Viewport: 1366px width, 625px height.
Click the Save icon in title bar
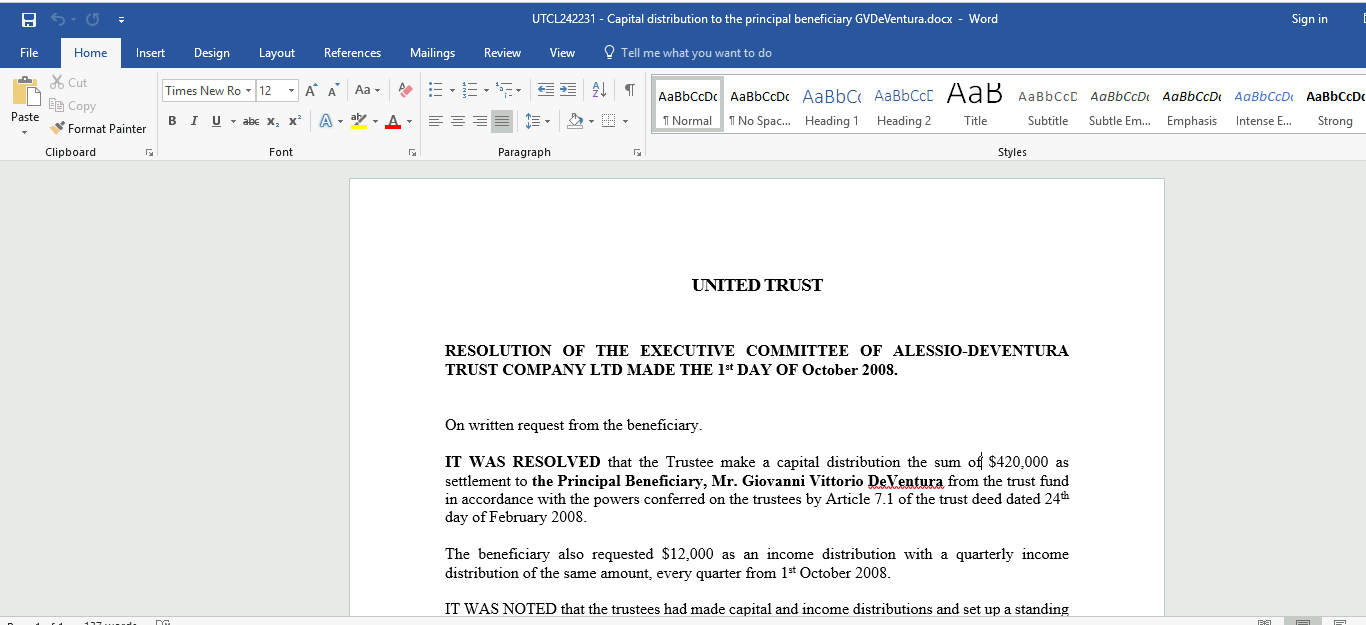click(x=28, y=20)
